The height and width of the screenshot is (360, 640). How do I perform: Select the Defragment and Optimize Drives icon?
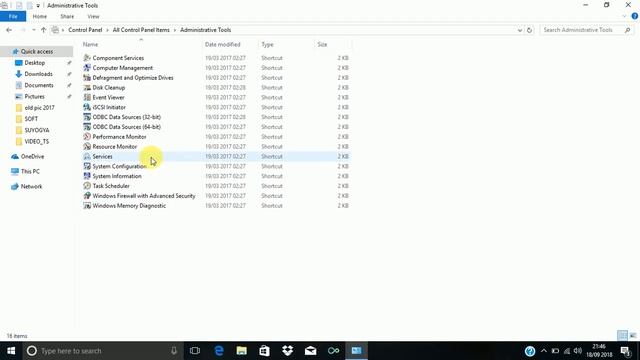[x=87, y=78]
